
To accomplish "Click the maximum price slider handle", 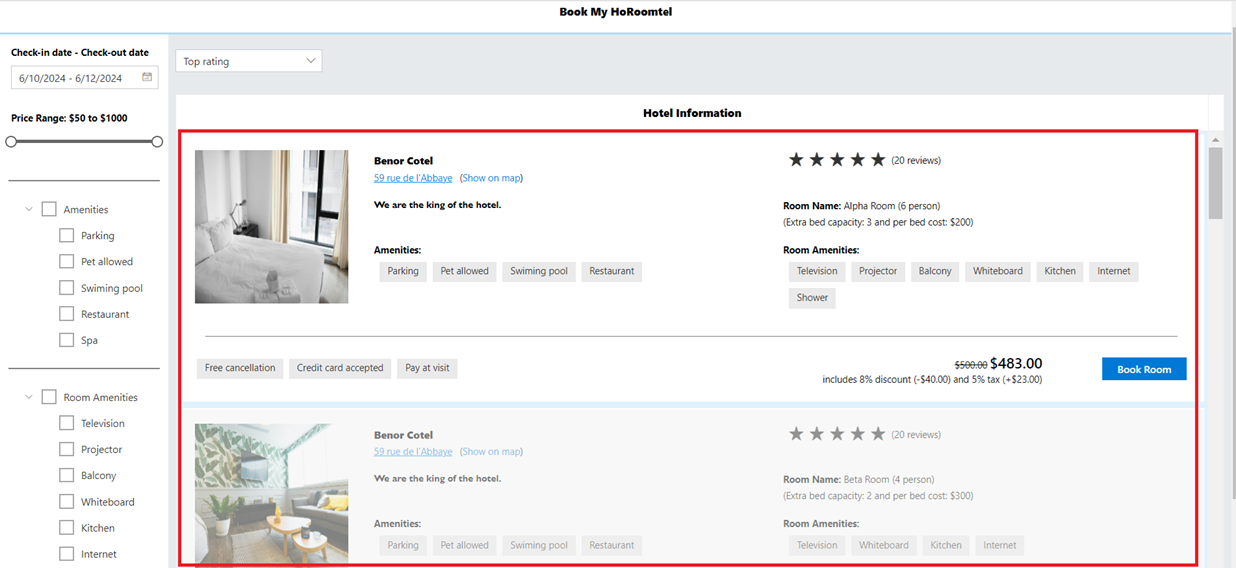I will click(x=157, y=142).
